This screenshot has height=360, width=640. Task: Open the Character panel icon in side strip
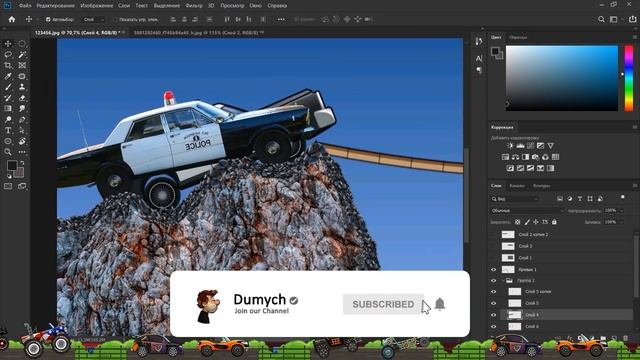[x=479, y=58]
